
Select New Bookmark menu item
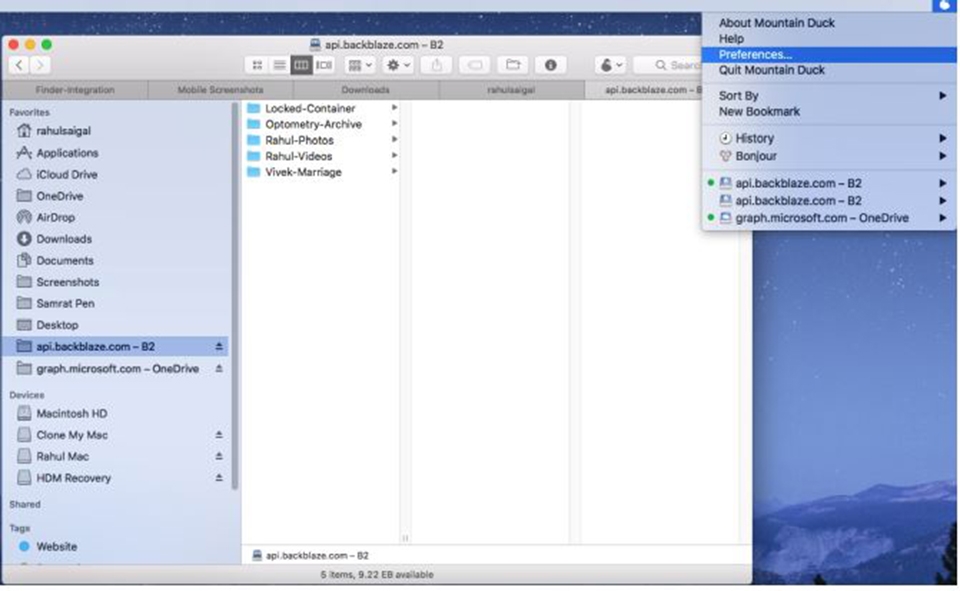coord(759,111)
